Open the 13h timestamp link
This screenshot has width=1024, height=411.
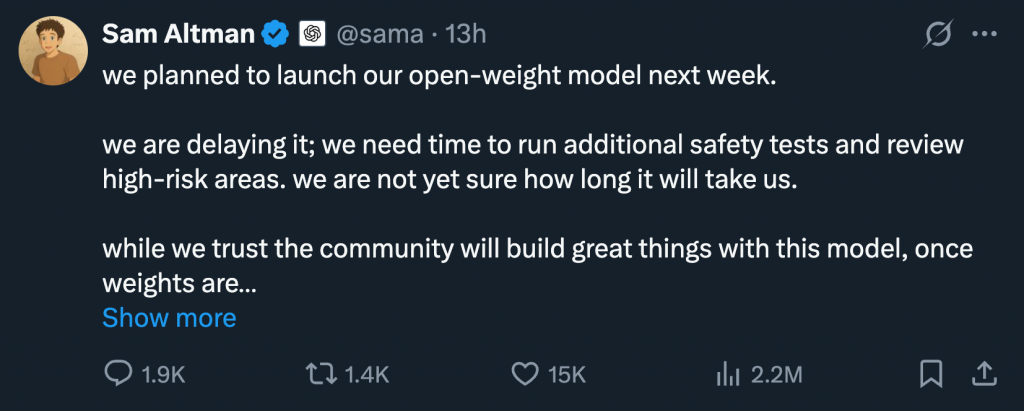pos(464,35)
